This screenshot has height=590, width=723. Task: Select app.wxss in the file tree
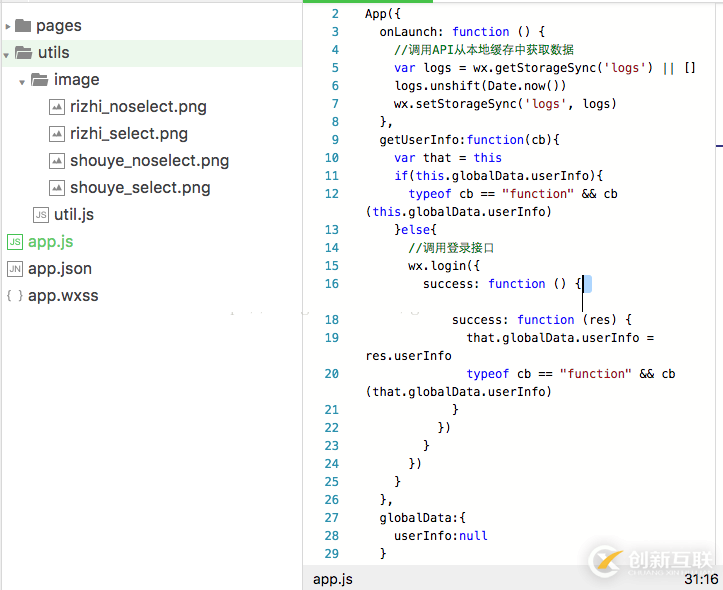point(63,296)
